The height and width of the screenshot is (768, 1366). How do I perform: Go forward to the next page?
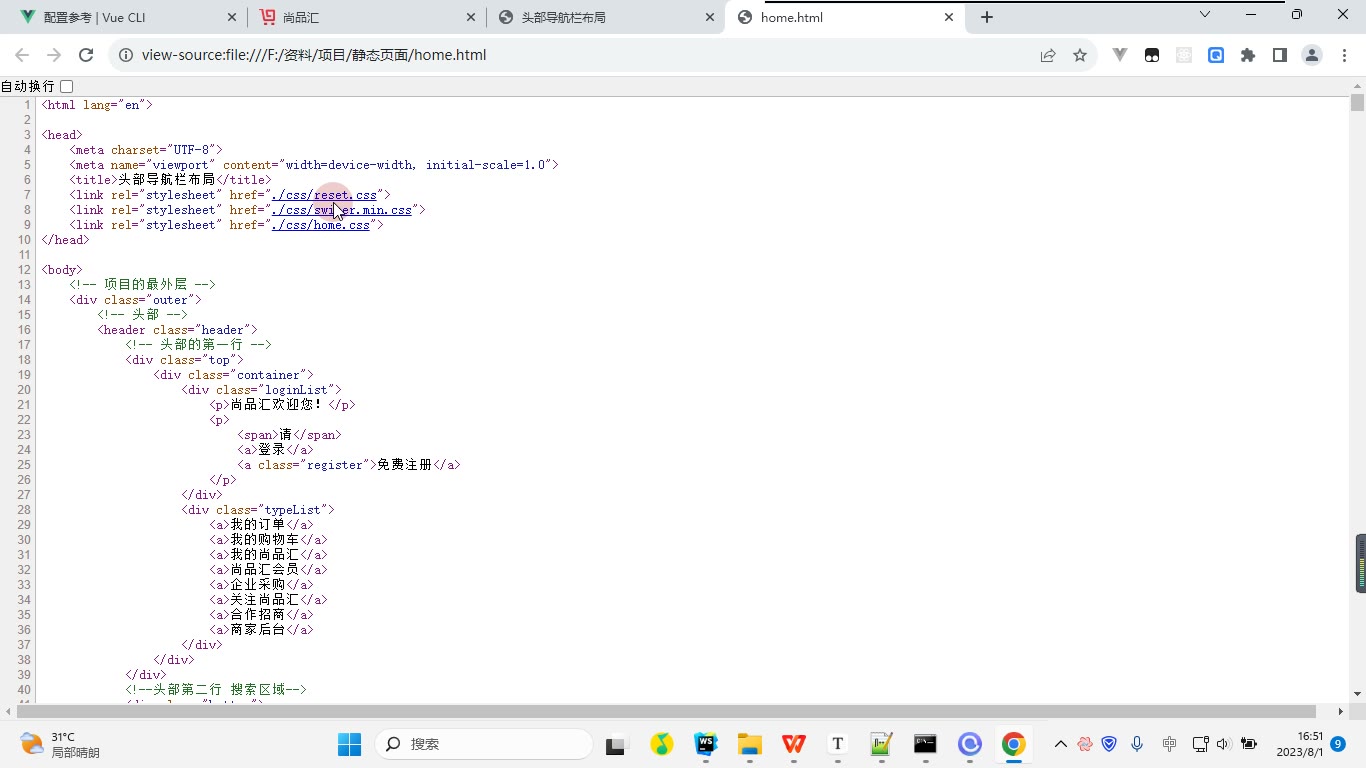[54, 55]
